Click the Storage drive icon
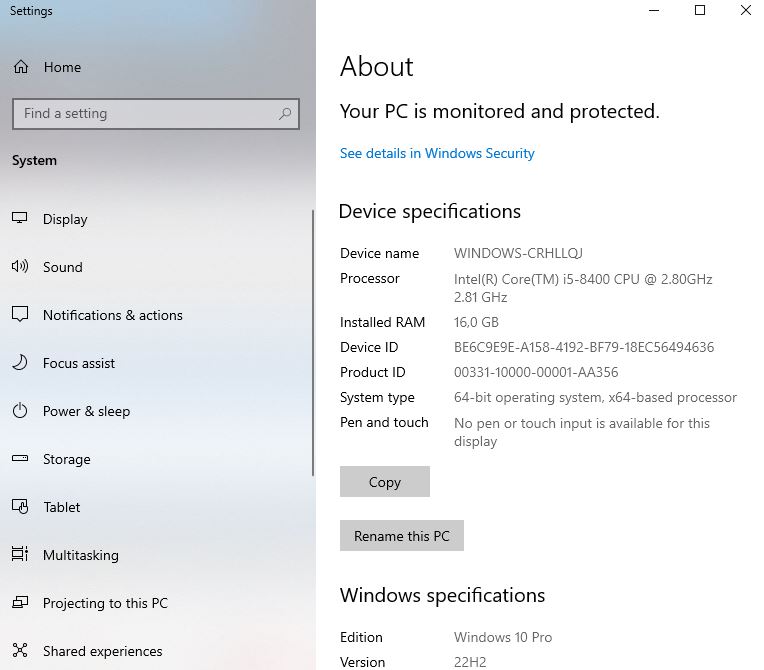 (x=20, y=458)
